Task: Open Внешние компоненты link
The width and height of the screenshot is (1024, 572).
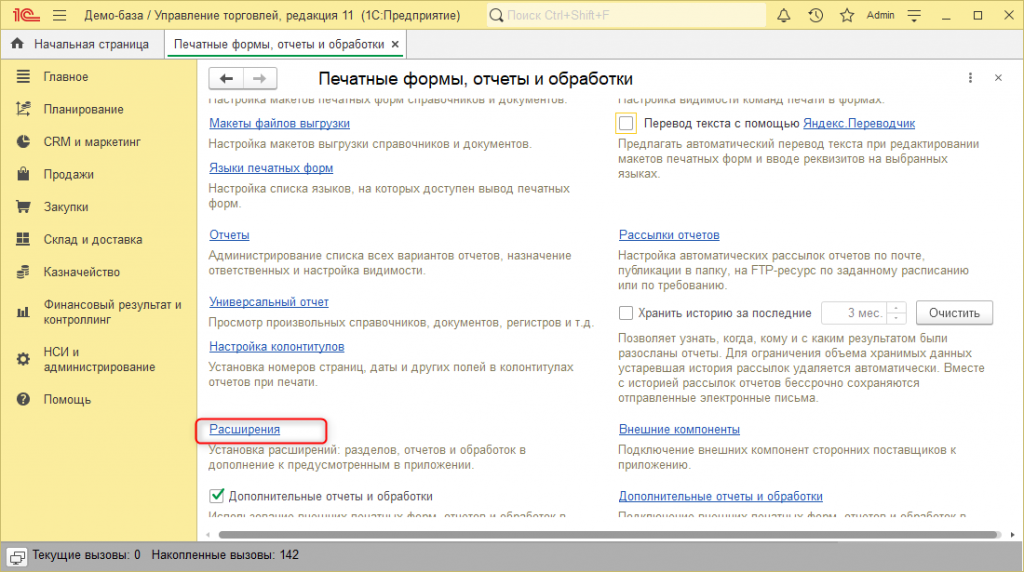Action: pyautogui.click(x=679, y=430)
